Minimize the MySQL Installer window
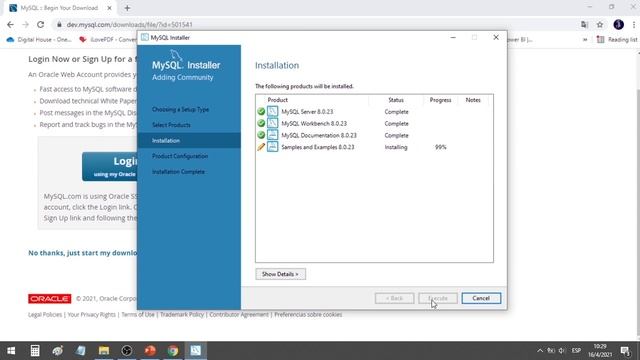 [453, 37]
